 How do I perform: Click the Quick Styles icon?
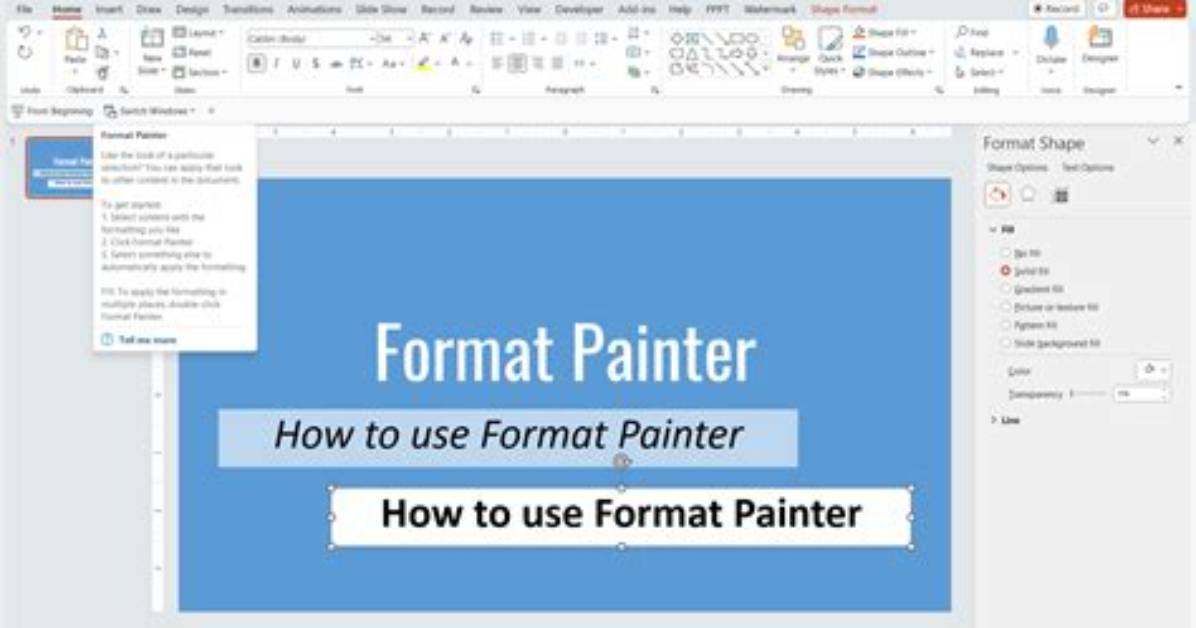pyautogui.click(x=830, y=40)
